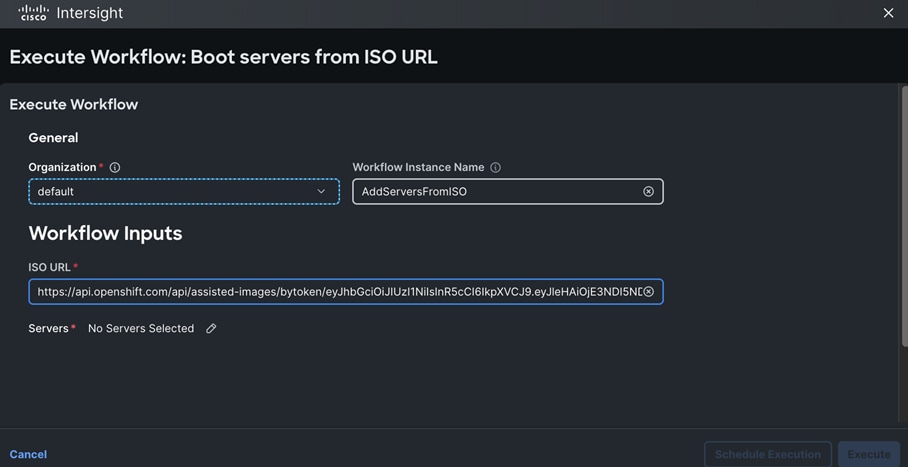Click the vertical scrollbar of the form

(905, 216)
